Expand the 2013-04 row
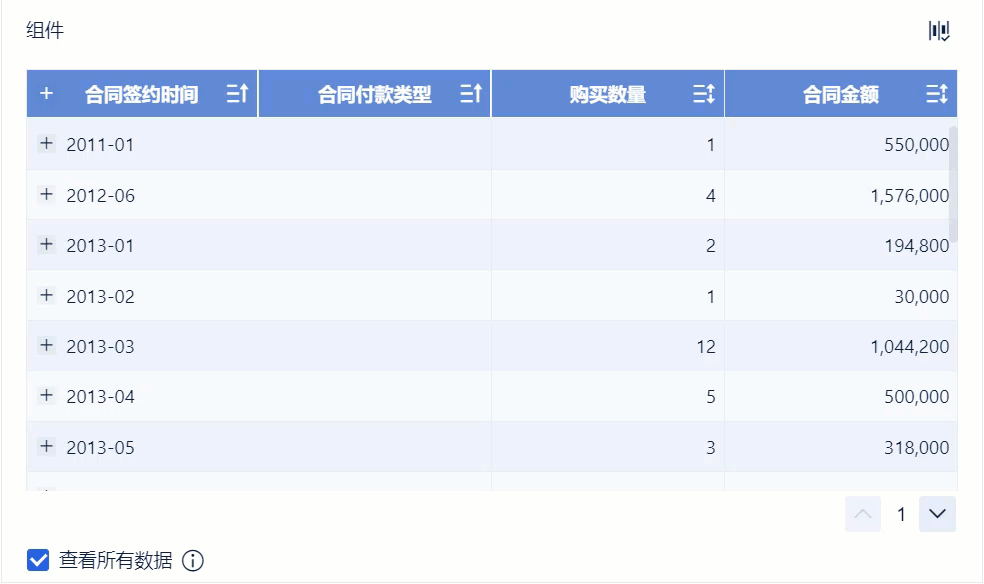Viewport: 984px width, 584px height. pyautogui.click(x=46, y=396)
